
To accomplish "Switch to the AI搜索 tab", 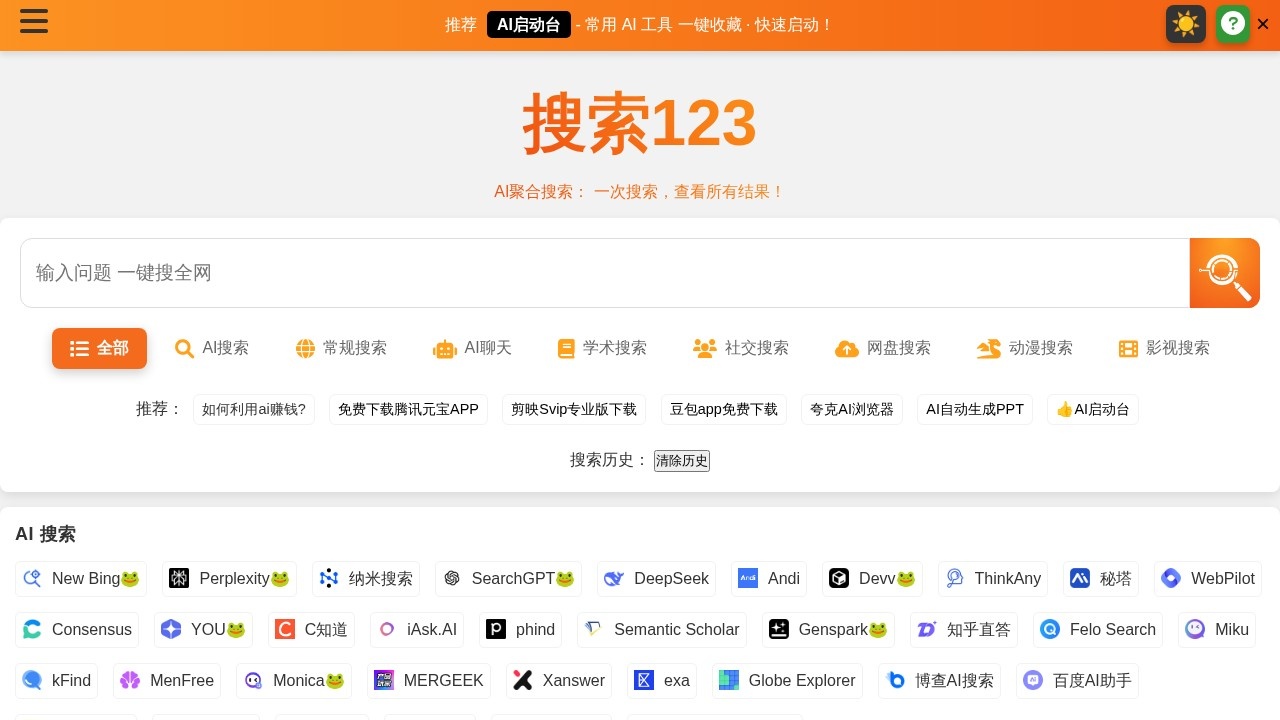I will click(212, 348).
